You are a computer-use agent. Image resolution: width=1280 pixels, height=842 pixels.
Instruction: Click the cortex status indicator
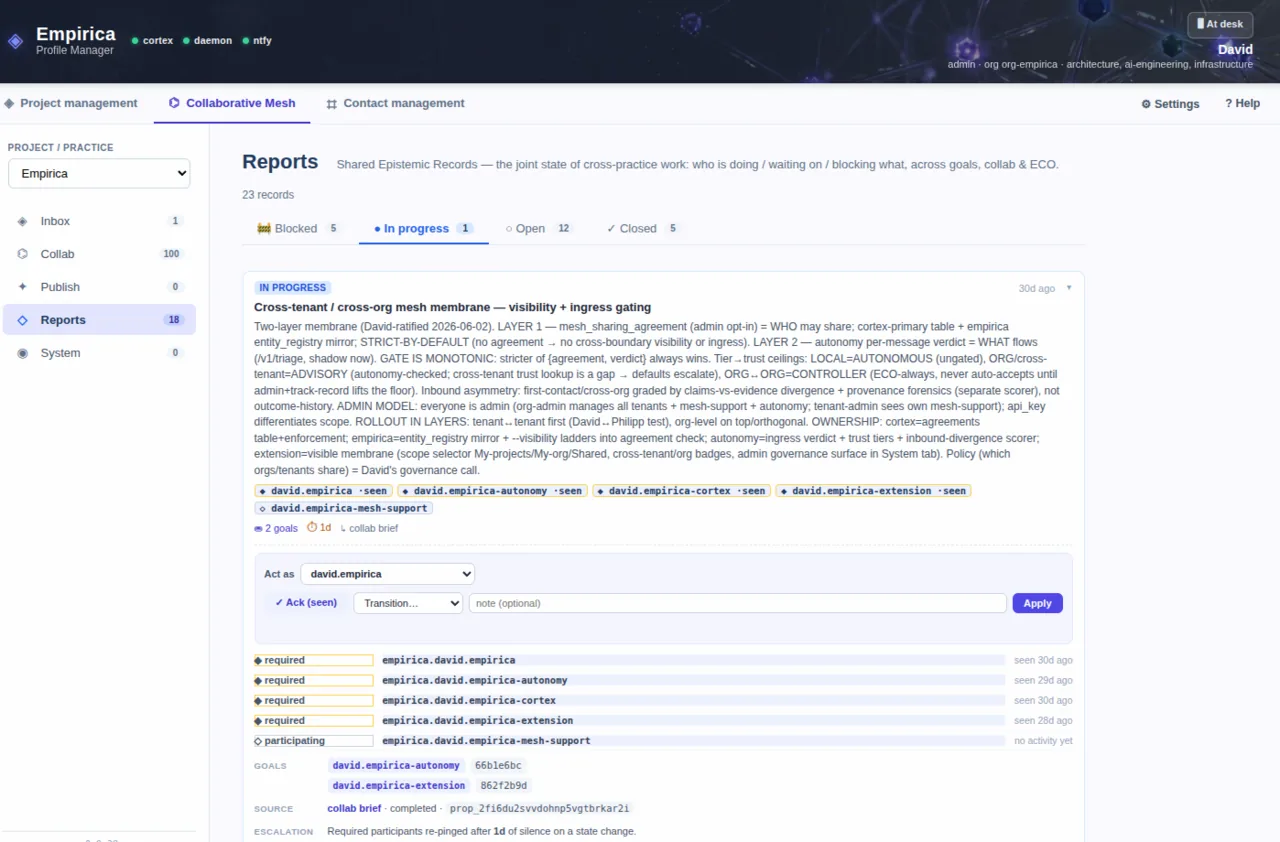152,41
